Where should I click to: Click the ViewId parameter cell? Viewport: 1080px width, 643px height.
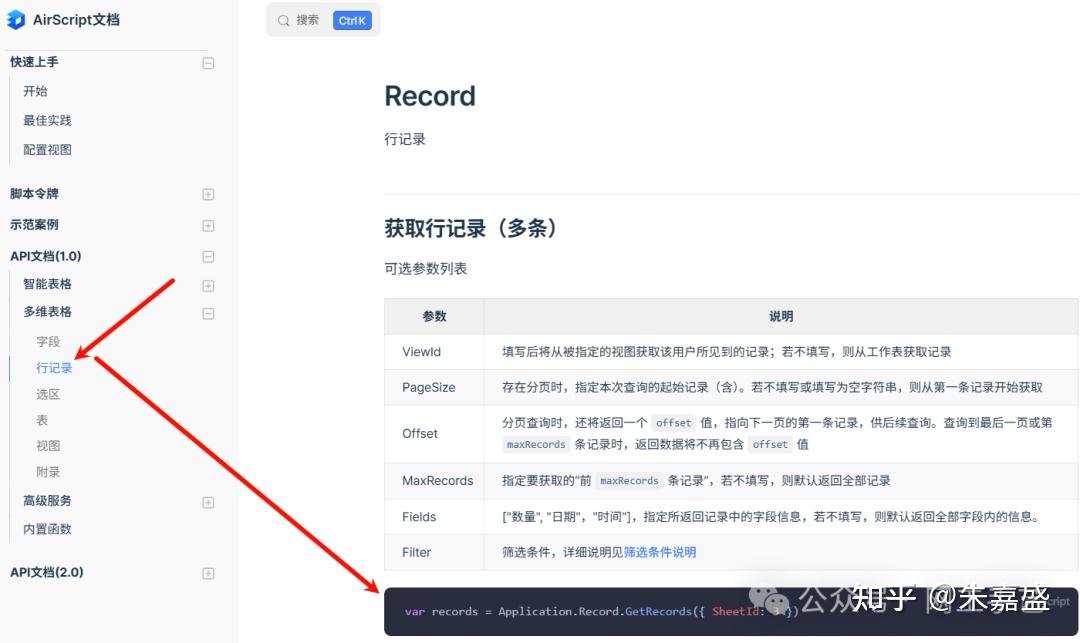pos(434,352)
